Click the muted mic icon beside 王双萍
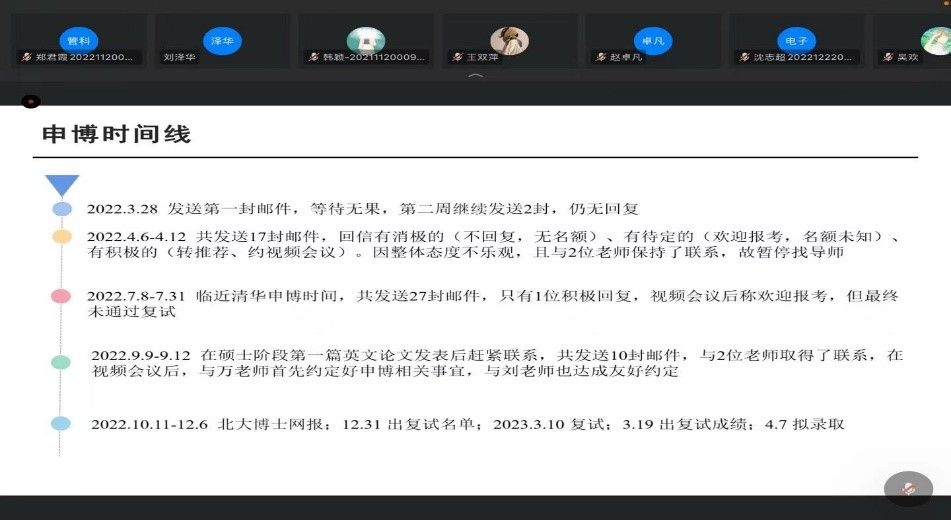 (x=458, y=58)
